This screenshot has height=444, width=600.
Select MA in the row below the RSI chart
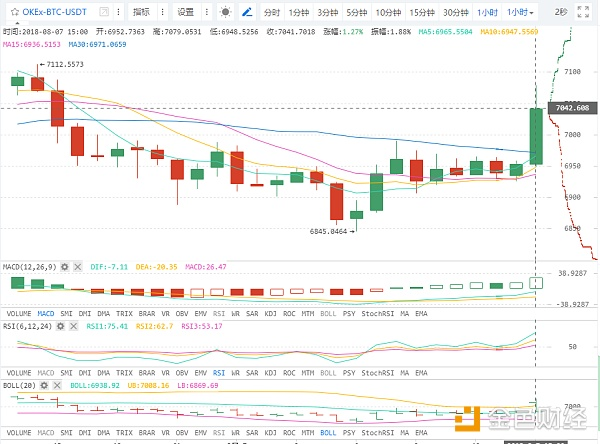404,373
